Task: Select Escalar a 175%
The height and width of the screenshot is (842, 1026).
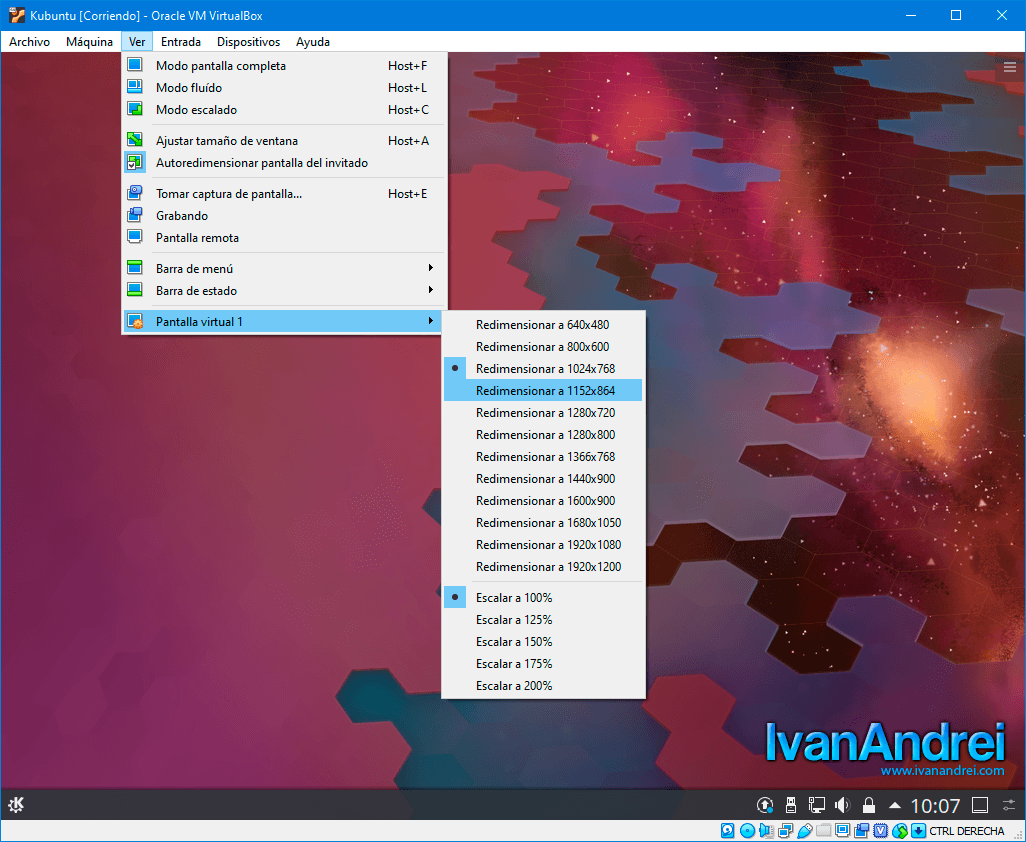Action: tap(543, 664)
